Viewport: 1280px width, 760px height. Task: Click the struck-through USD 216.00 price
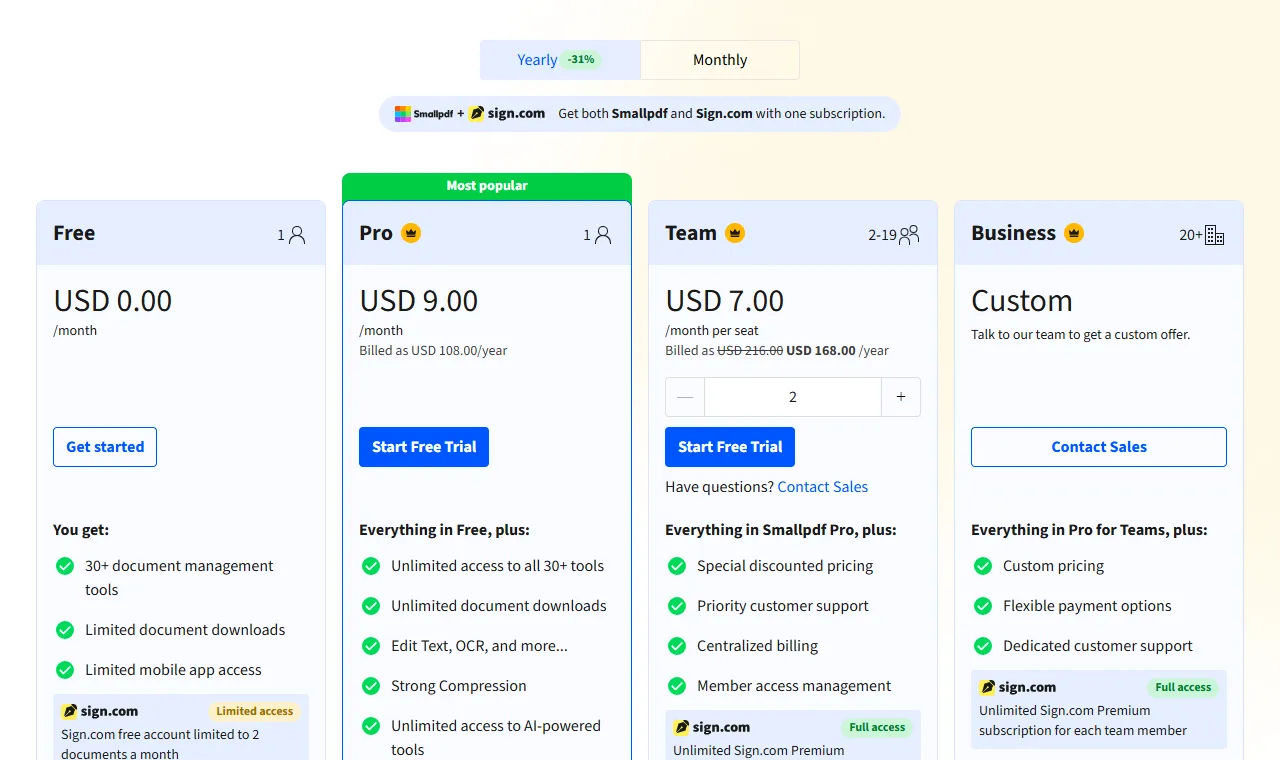click(x=750, y=351)
